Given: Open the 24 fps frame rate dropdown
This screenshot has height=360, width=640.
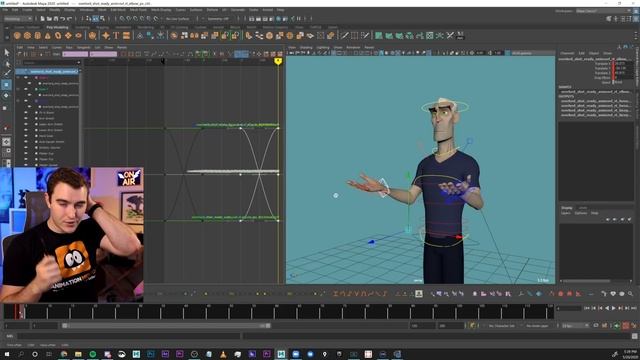Looking at the screenshot, I should [575, 326].
